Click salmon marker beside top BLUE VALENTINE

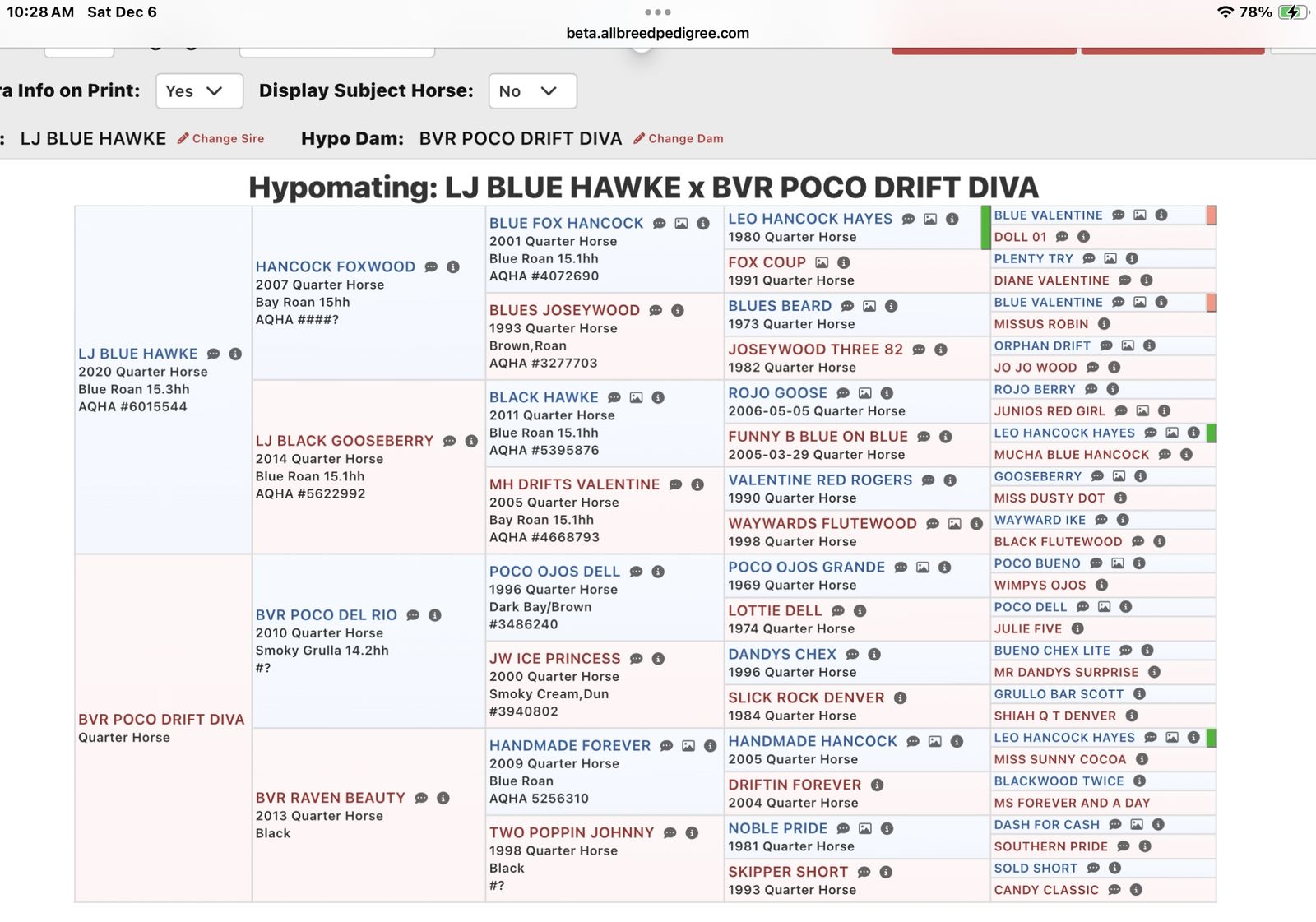click(1212, 215)
